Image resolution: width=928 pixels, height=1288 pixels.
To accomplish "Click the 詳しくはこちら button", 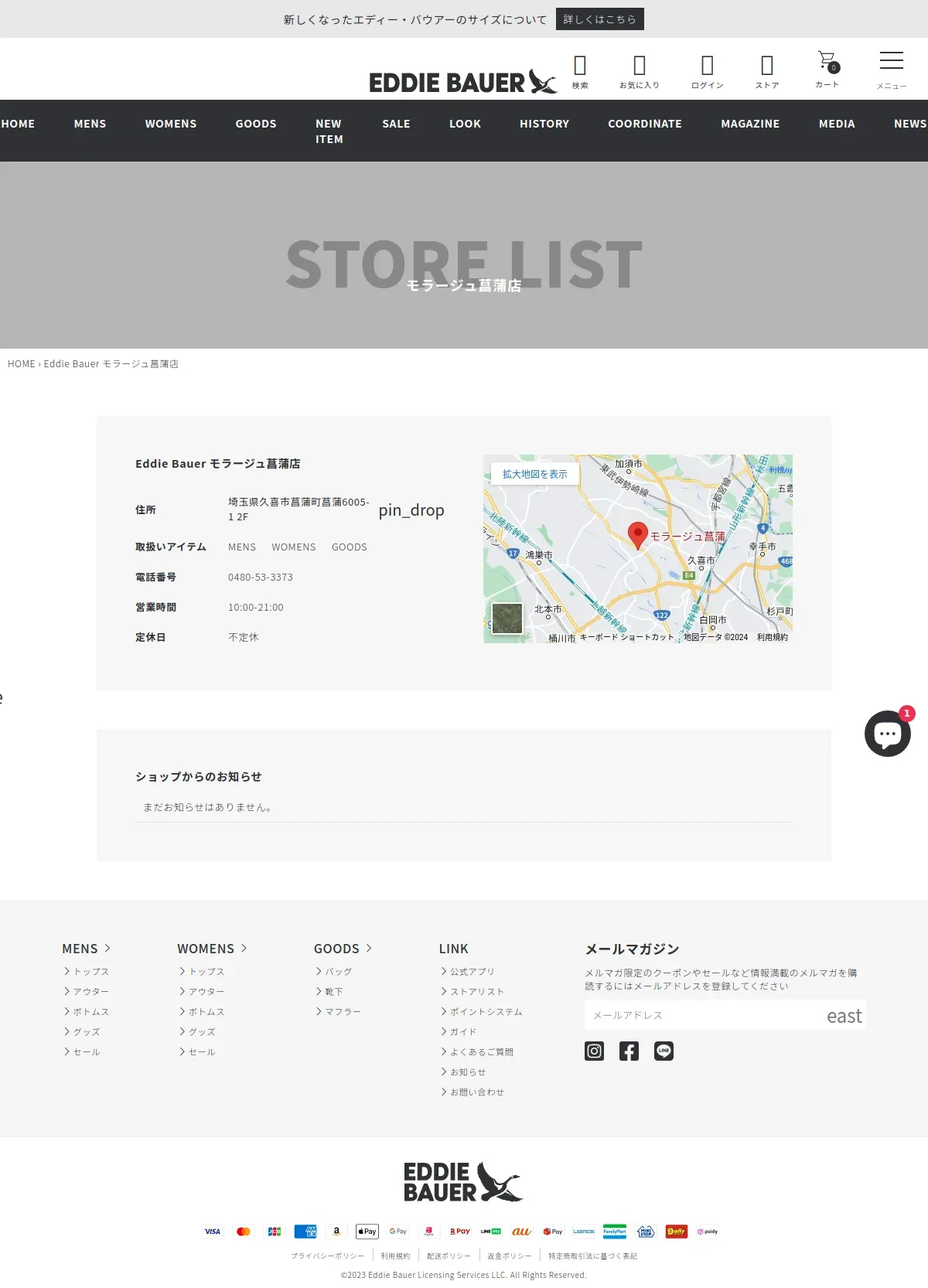I will coord(600,19).
